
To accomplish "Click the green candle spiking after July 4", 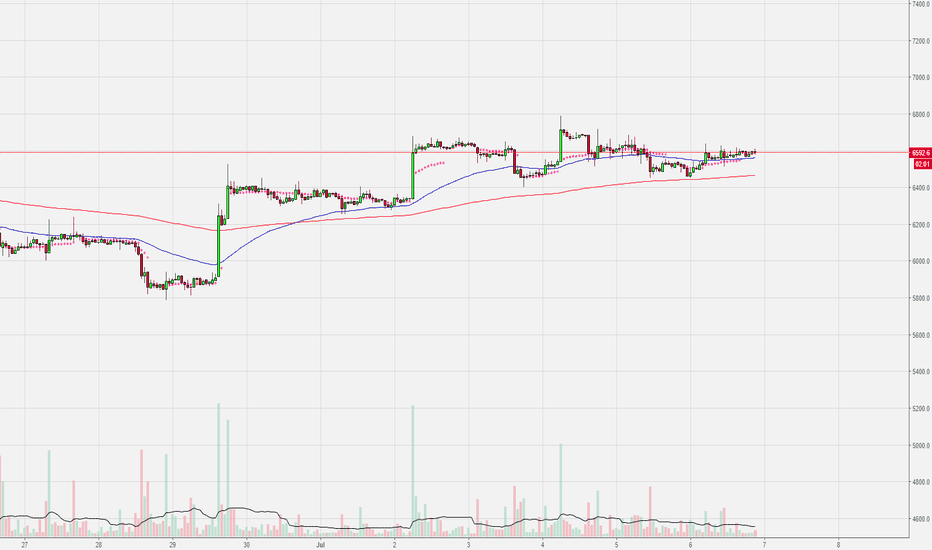I will (561, 144).
